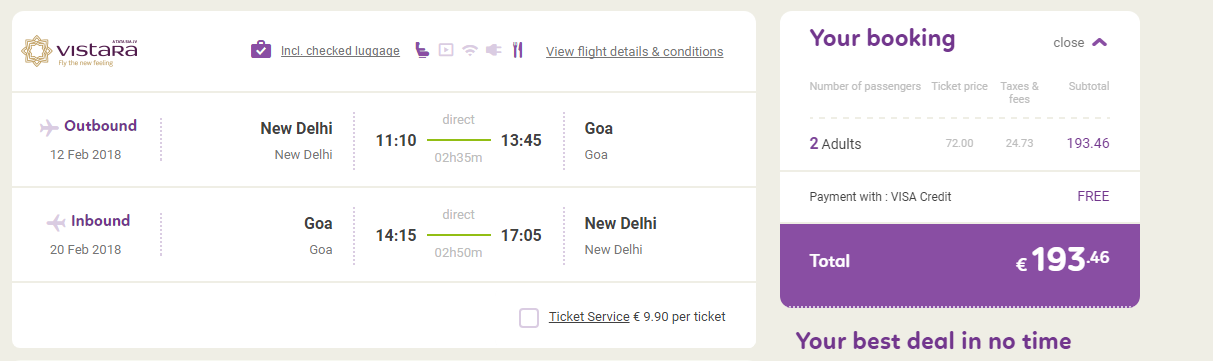Enable the Ticket Service checkbox
The height and width of the screenshot is (361, 1213).
click(529, 318)
